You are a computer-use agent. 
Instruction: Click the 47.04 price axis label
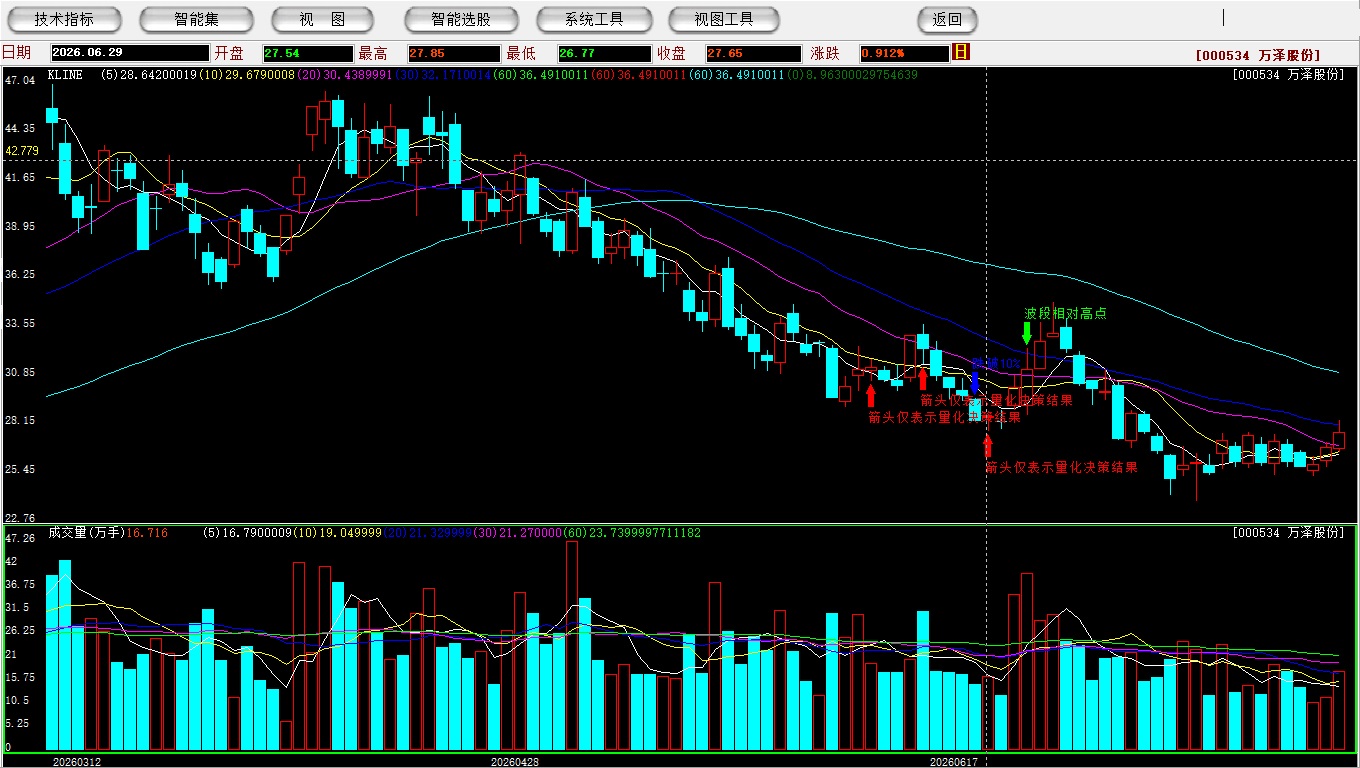(x=20, y=79)
